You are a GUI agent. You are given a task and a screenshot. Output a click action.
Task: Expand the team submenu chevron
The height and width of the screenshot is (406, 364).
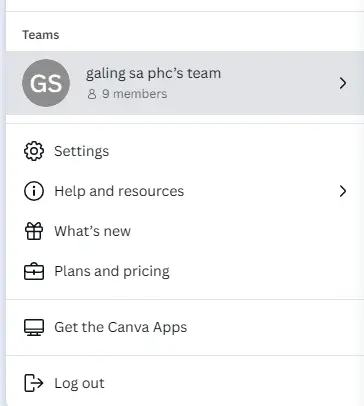pos(343,83)
